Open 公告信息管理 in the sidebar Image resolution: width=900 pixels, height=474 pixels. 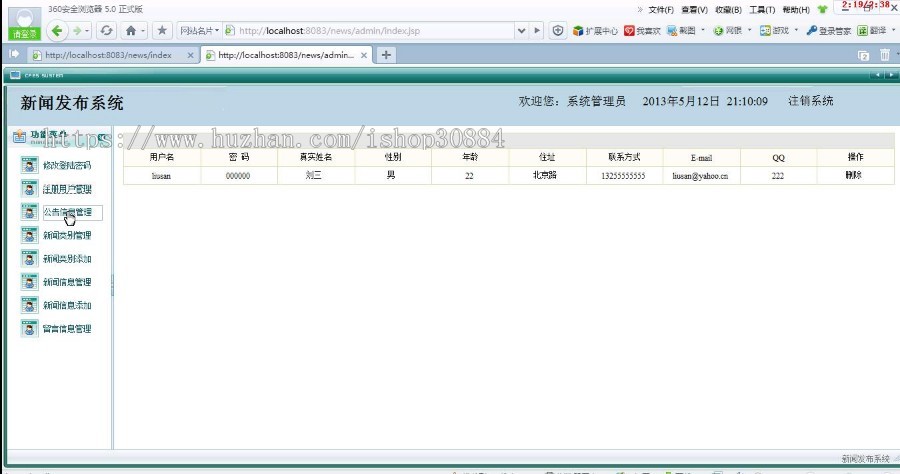(68, 212)
